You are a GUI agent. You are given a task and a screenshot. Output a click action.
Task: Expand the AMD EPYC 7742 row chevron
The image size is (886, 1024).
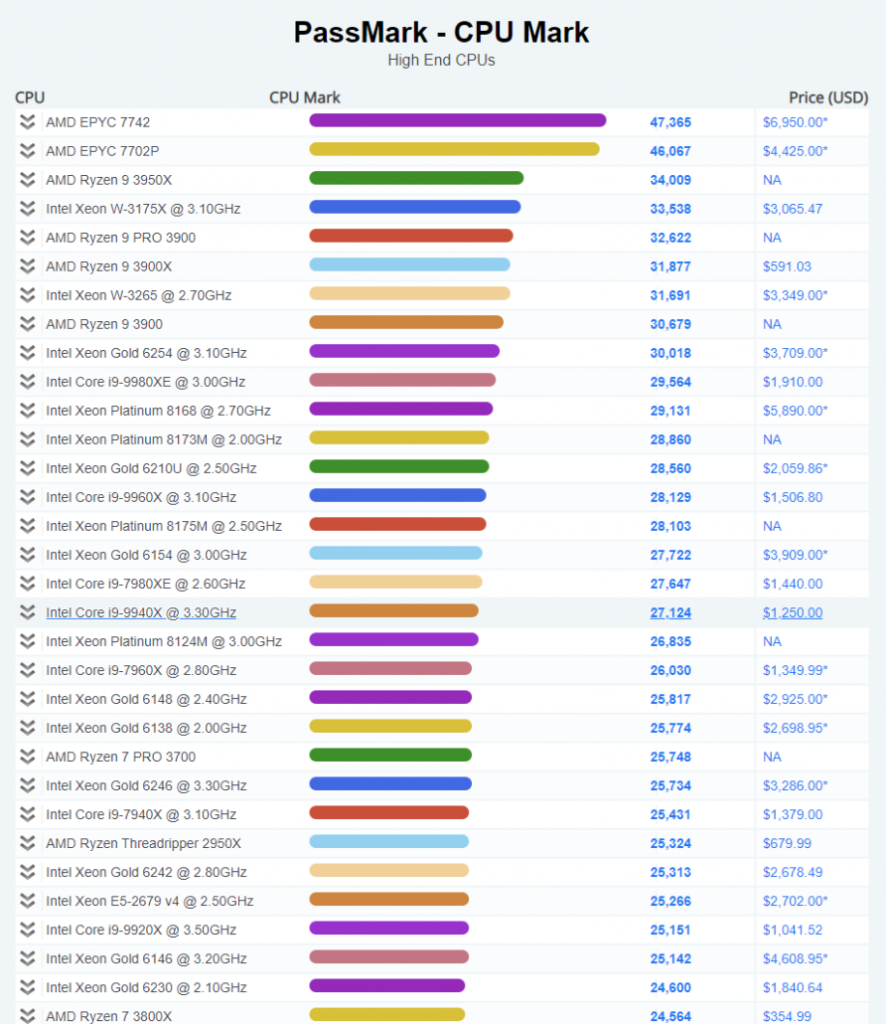click(27, 122)
